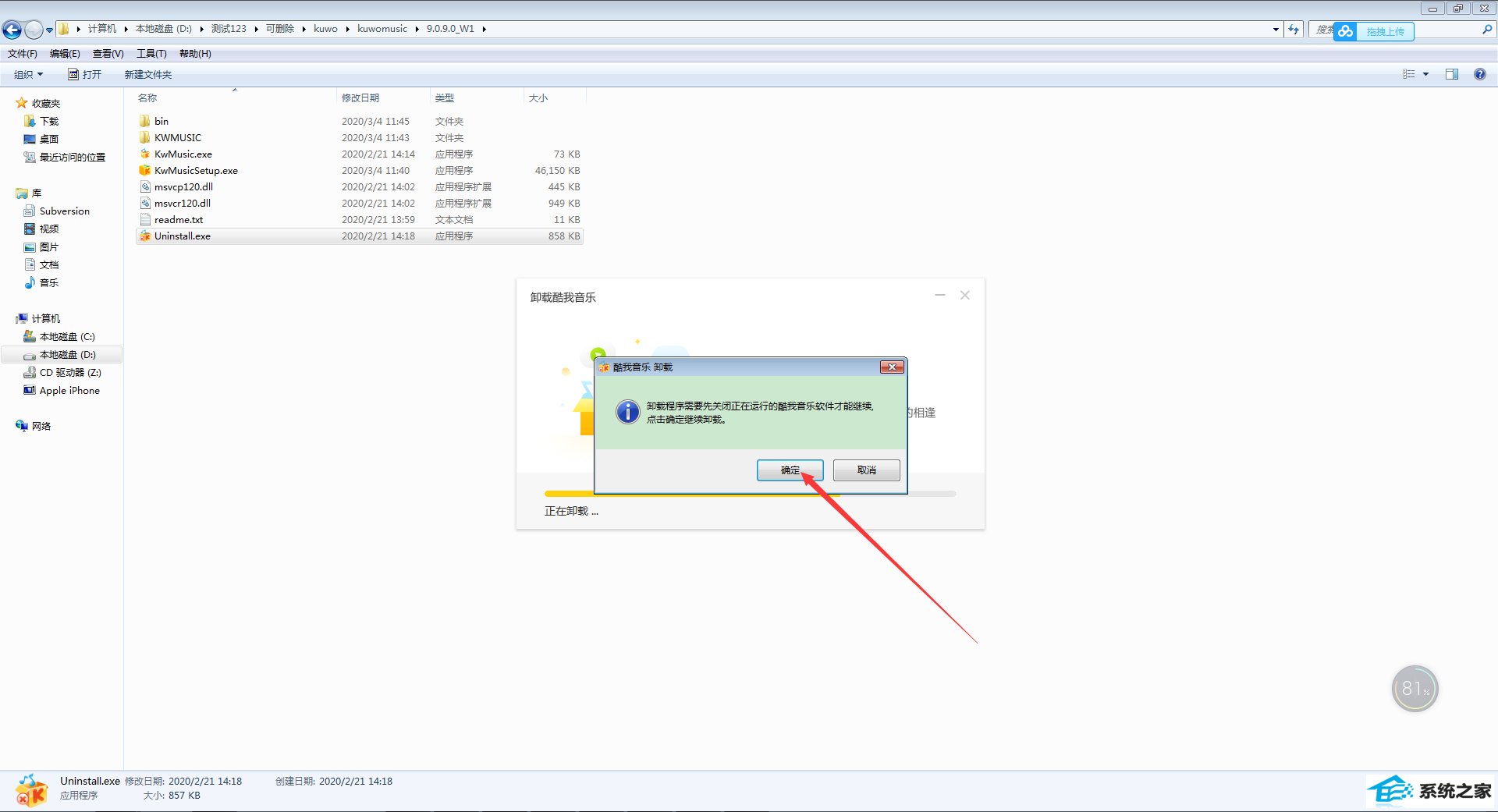Open 网络 in the navigation pane
Screen dimensions: 1498x812
pyautogui.click(x=41, y=427)
